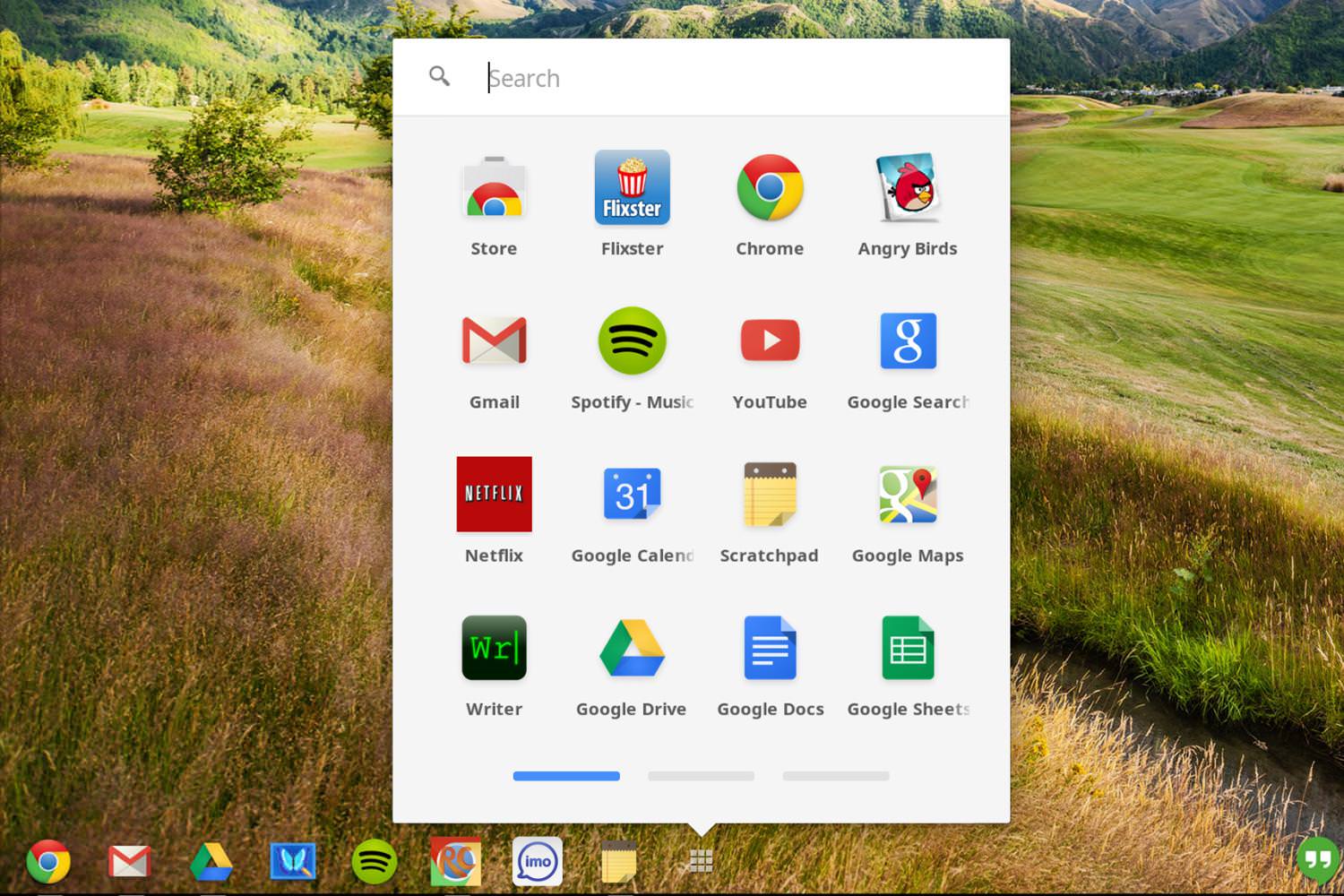
Task: Launch Netflix
Action: [494, 494]
